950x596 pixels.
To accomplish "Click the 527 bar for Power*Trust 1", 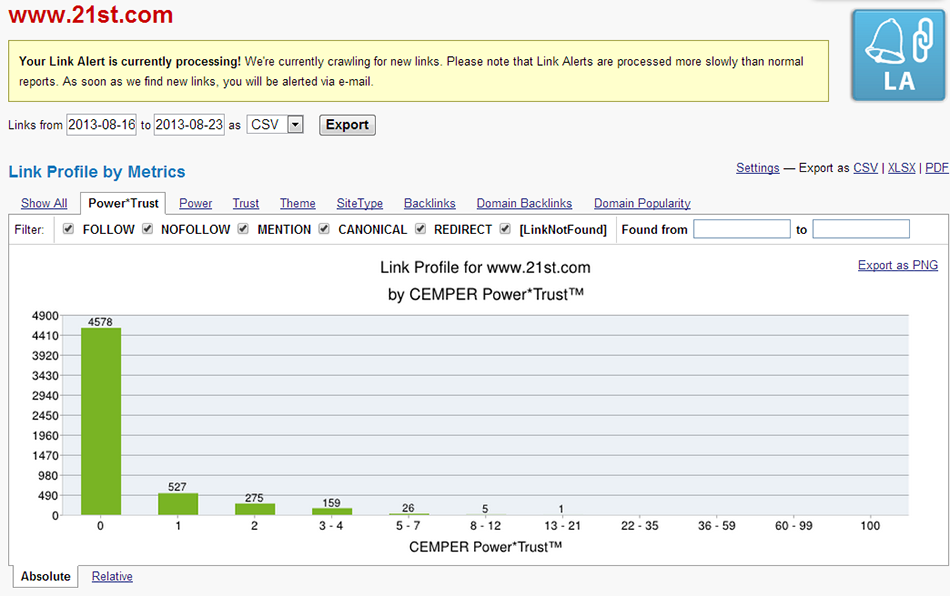I will (x=178, y=505).
